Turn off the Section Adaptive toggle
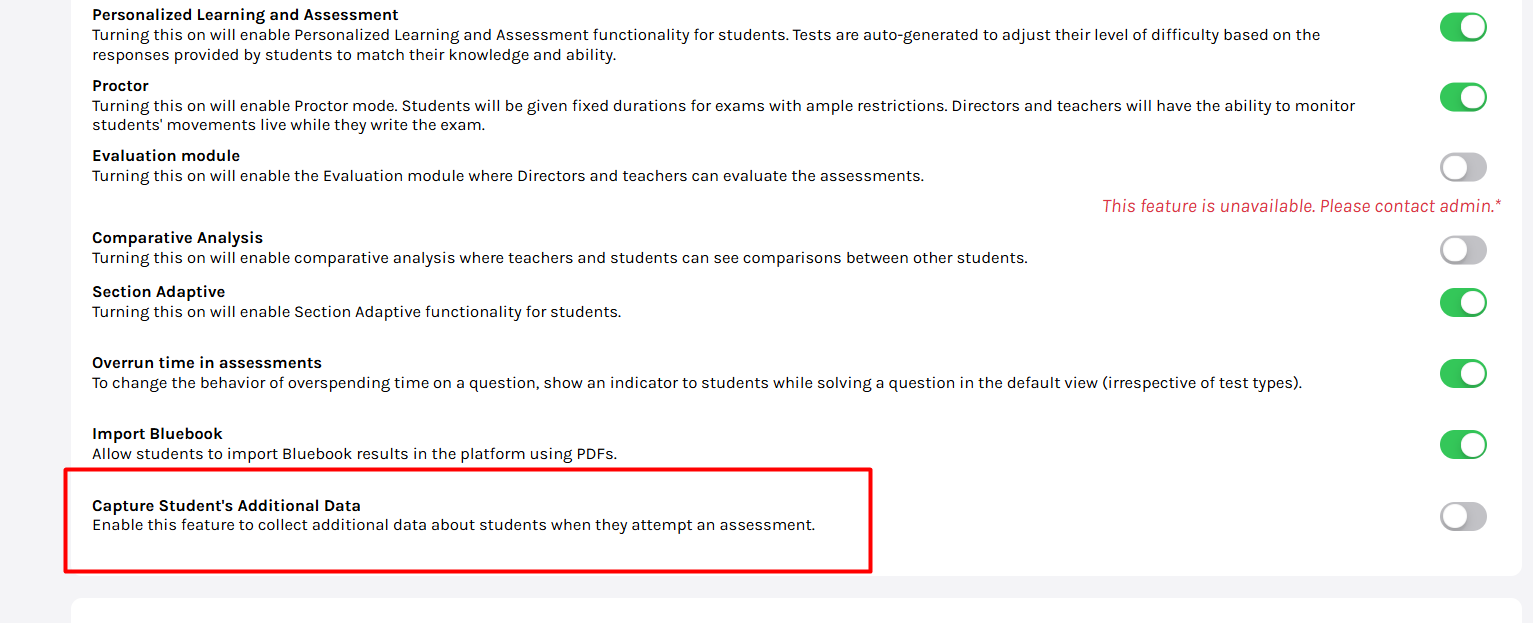Screen dimensions: 1533x623 coord(1463,302)
